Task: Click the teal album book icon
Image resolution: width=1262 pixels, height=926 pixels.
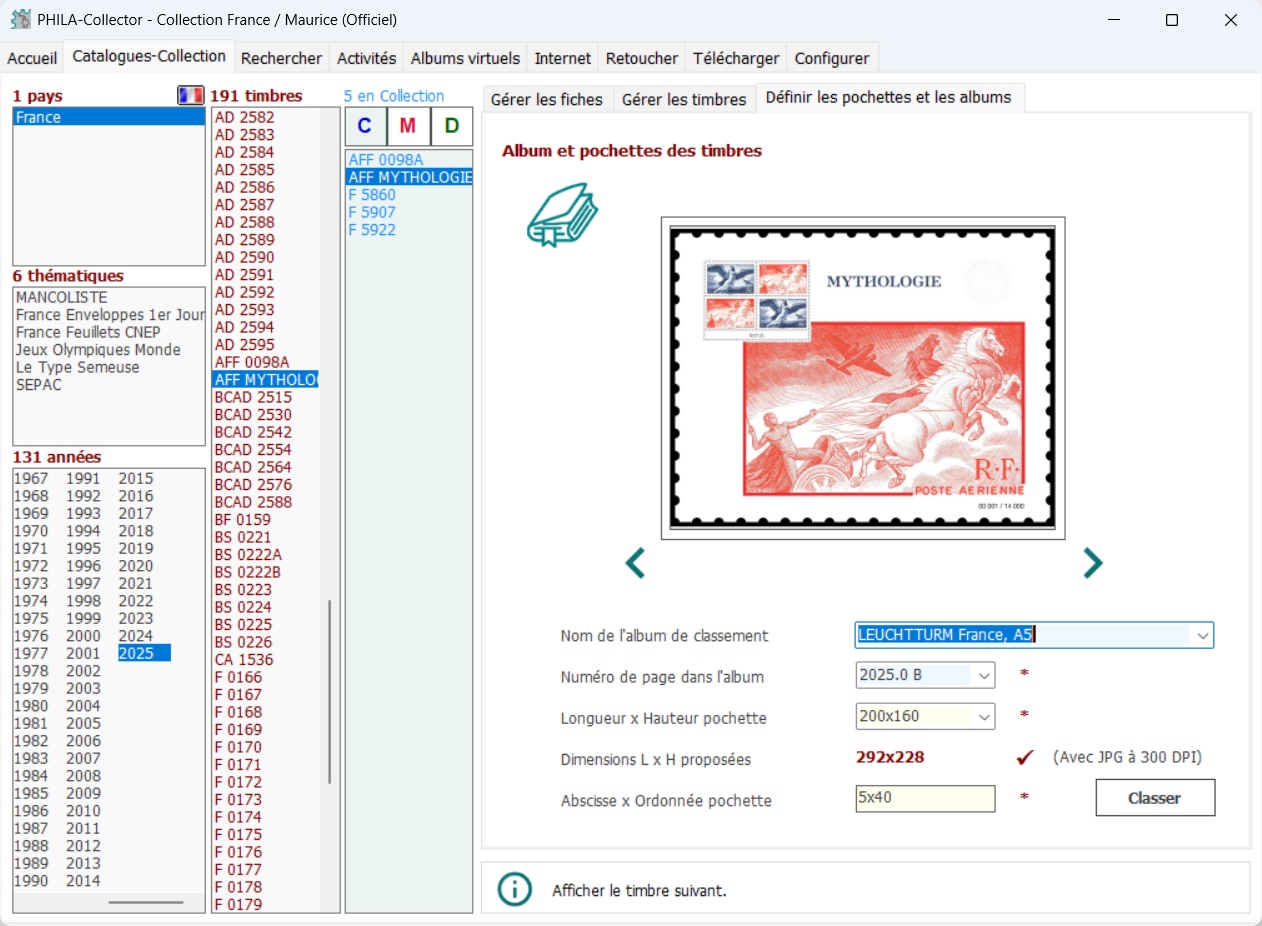Action: tap(562, 215)
